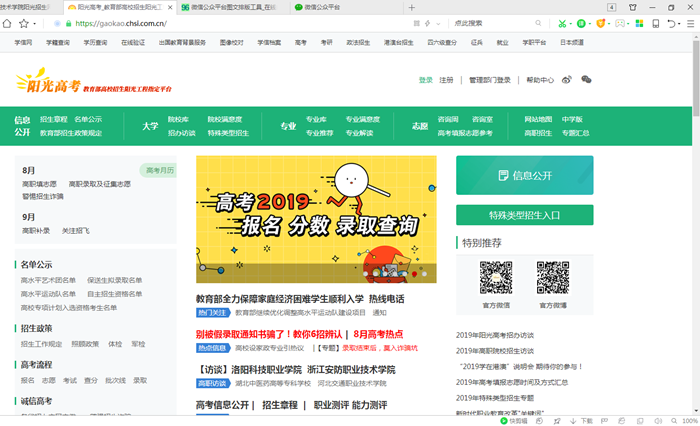Open the orange shield wallet icon
Screen dimensions: 700x426
pyautogui.click(x=600, y=24)
